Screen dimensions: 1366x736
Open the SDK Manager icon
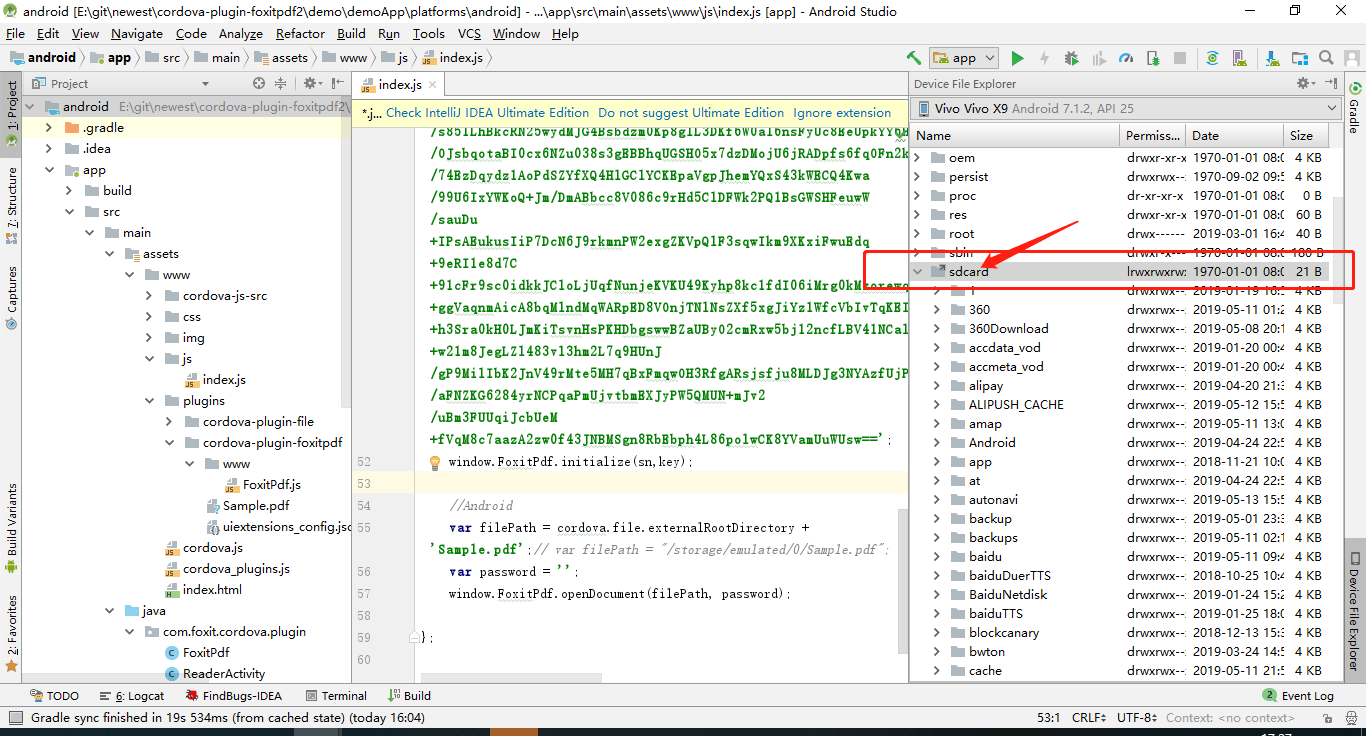pos(1273,58)
